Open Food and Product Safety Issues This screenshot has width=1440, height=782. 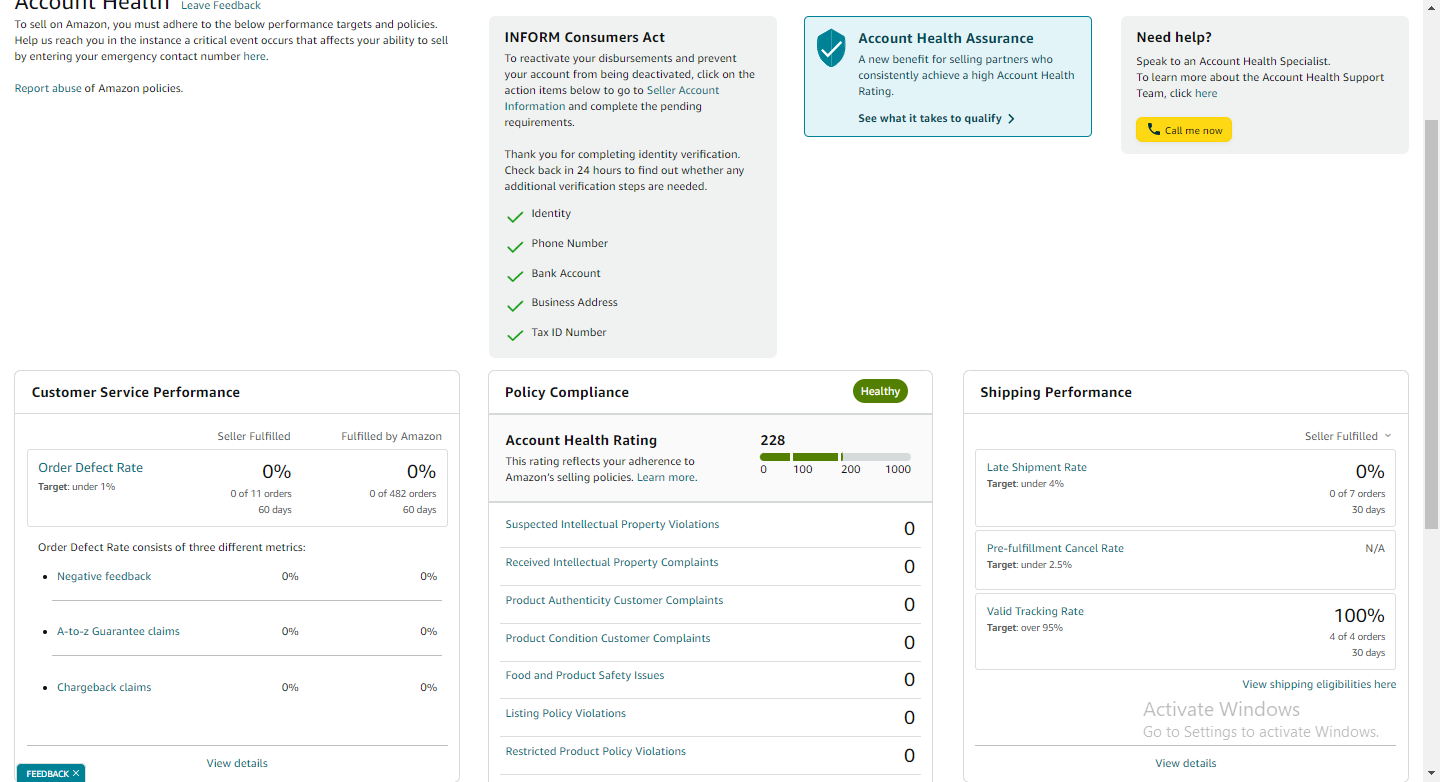[585, 676]
